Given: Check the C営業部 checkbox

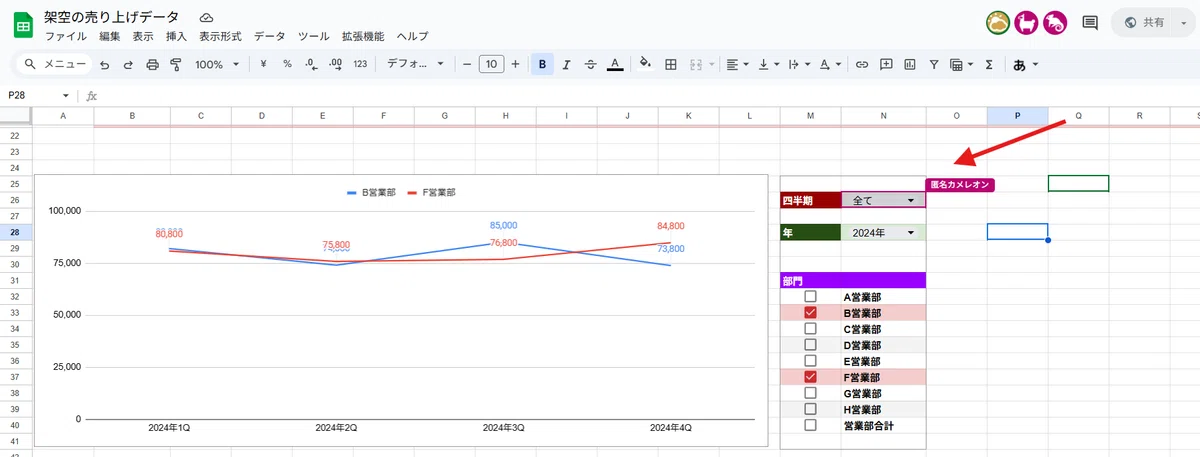Looking at the screenshot, I should (810, 329).
